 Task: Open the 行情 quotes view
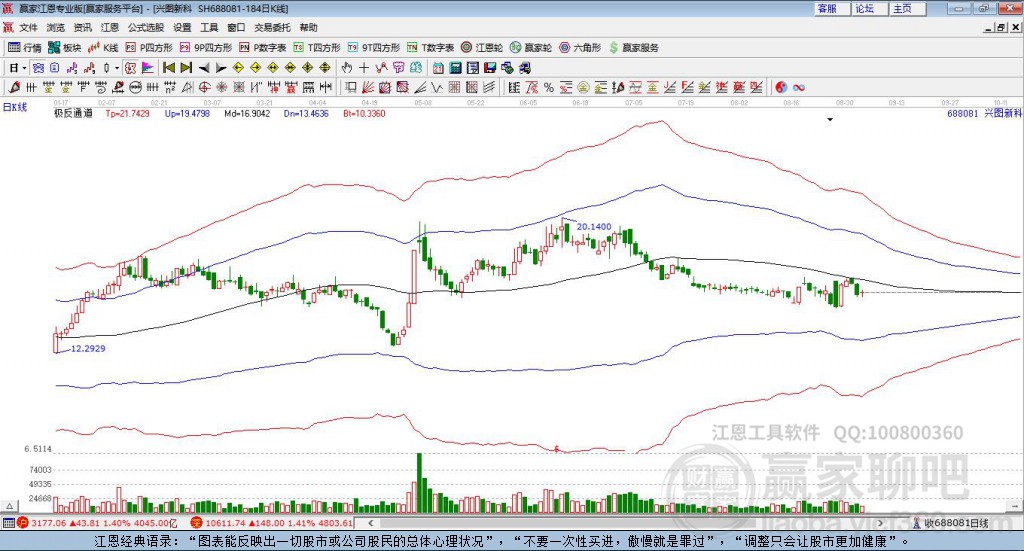24,48
